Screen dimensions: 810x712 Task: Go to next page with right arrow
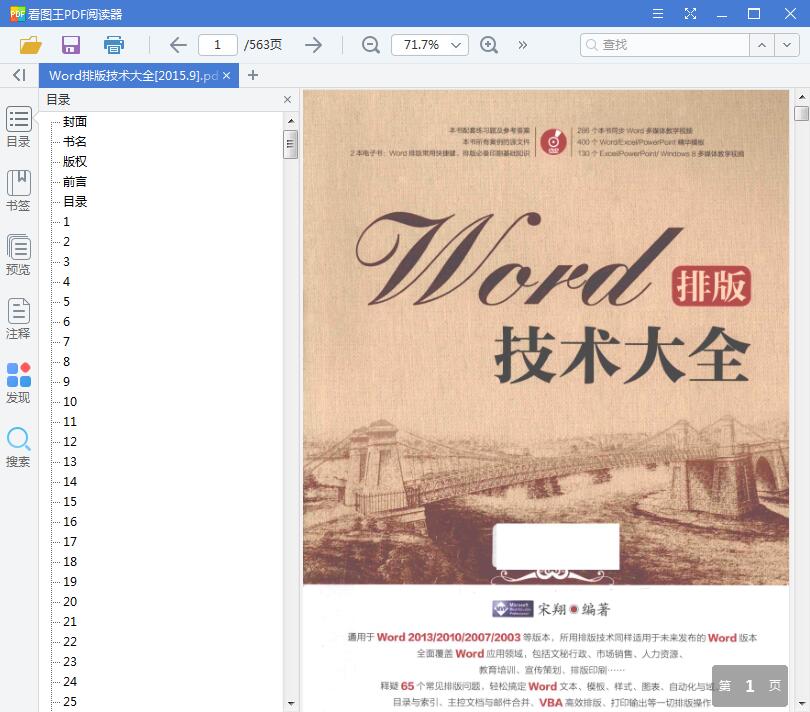point(314,45)
